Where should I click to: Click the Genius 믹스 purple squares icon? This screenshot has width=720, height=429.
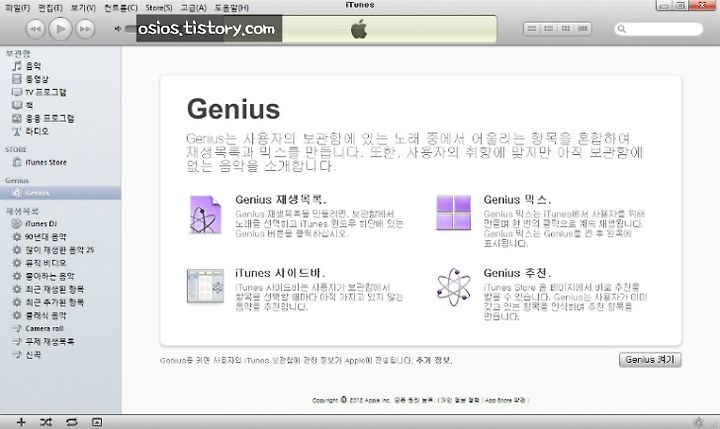click(x=453, y=212)
